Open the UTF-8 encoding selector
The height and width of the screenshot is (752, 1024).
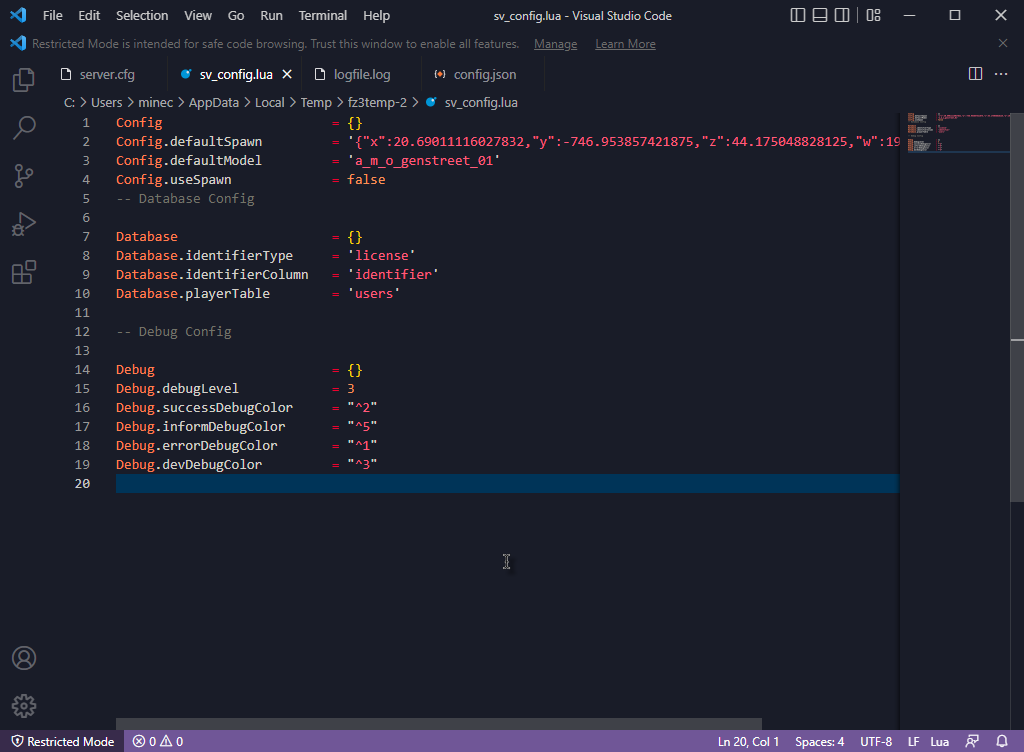pyautogui.click(x=875, y=742)
